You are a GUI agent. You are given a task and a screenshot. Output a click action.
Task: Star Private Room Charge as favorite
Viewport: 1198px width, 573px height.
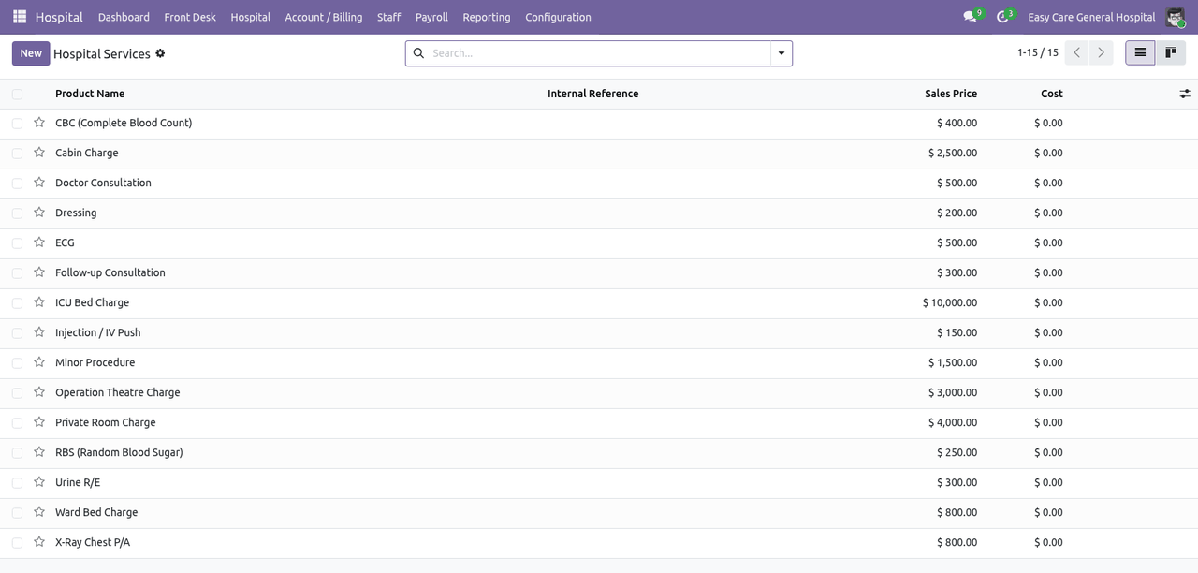(x=39, y=422)
